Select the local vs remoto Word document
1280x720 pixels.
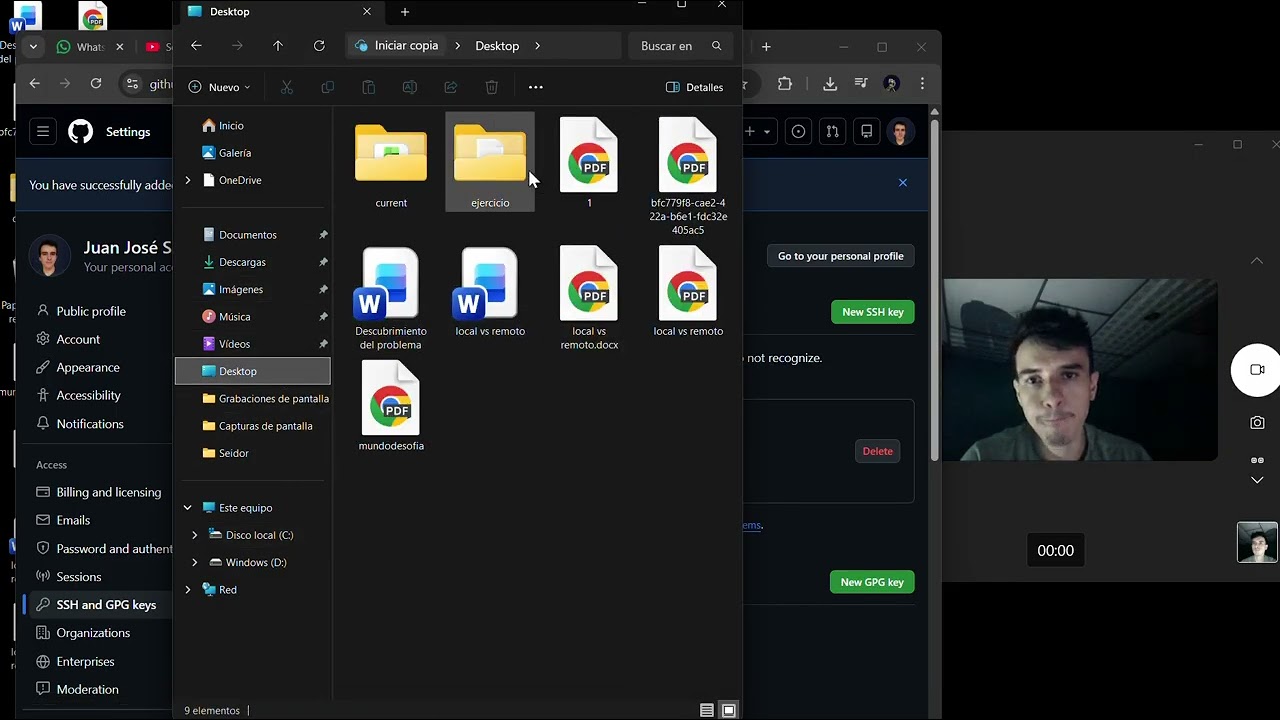490,291
